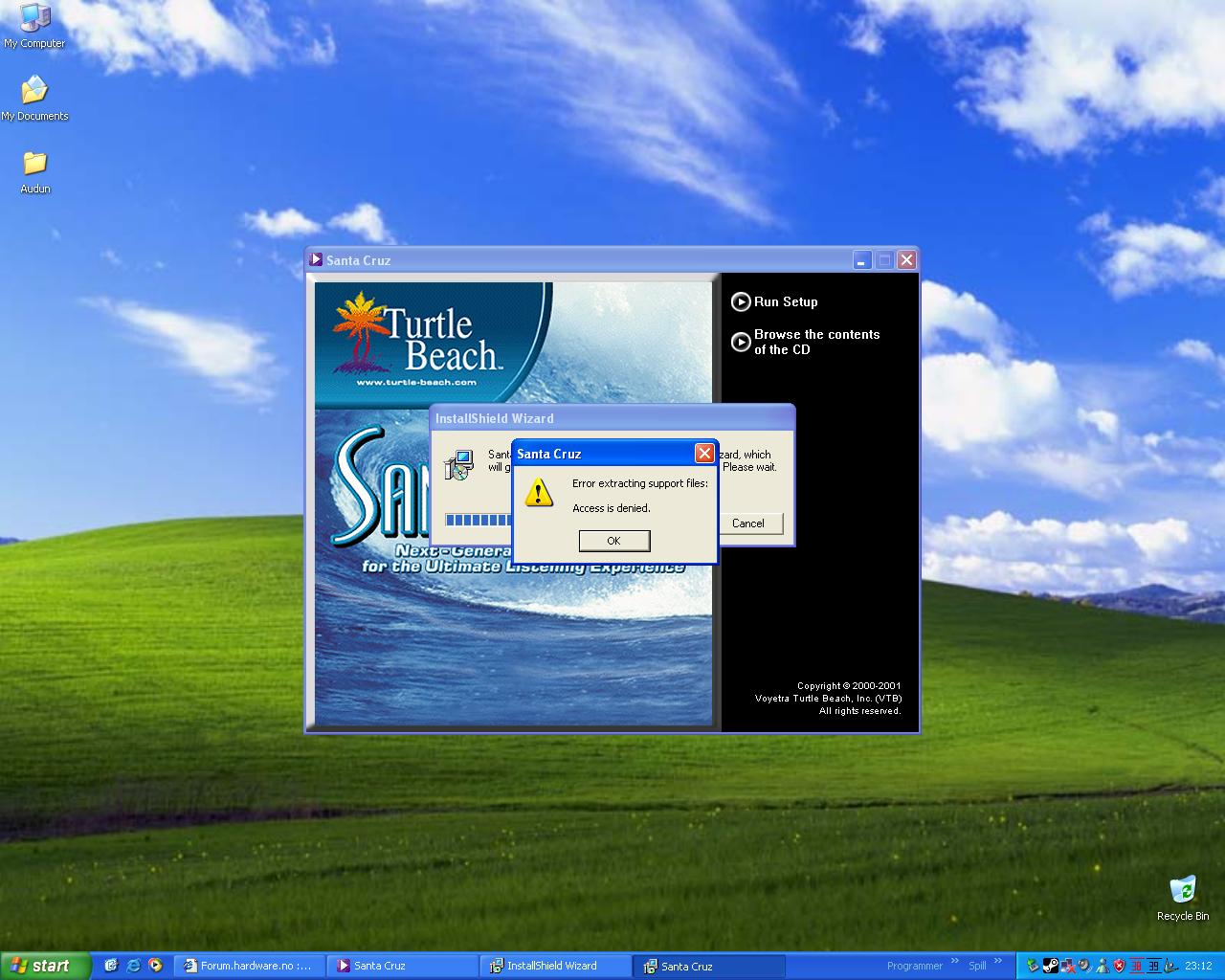Expand the Spill toolbar chevron
Image resolution: width=1225 pixels, height=980 pixels.
pos(998,962)
